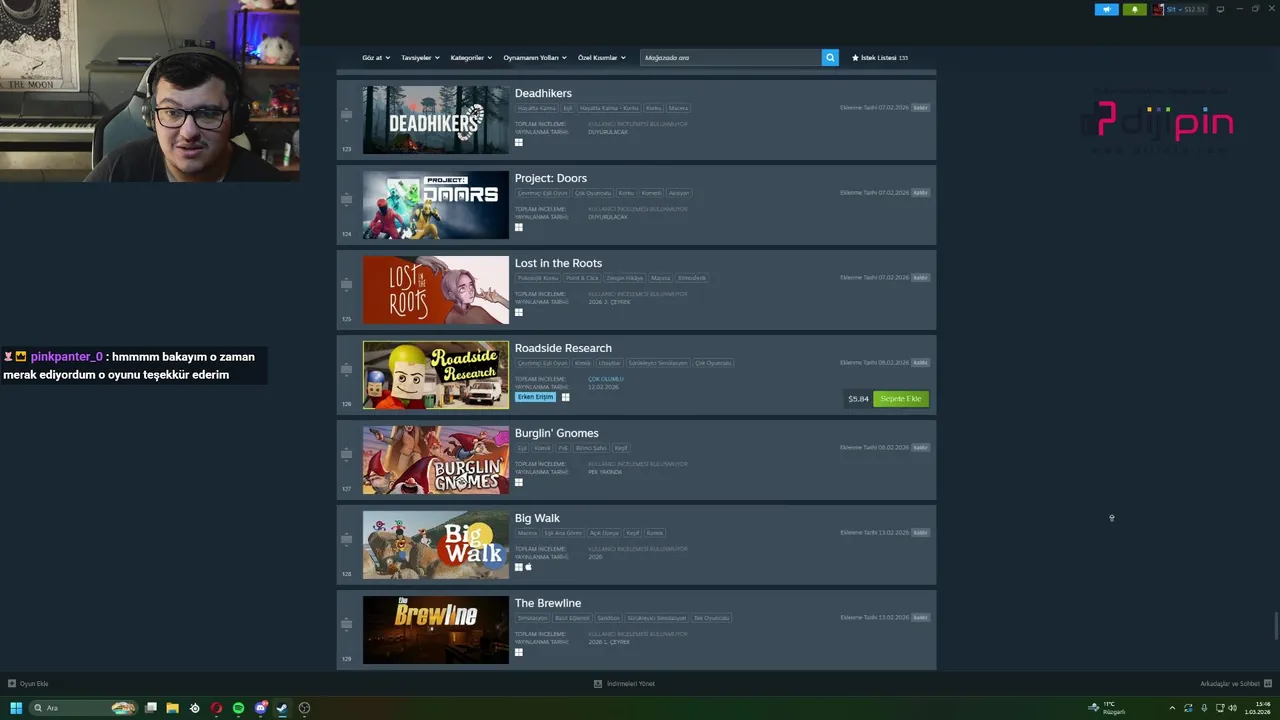The height and width of the screenshot is (720, 1280).
Task: Select the PvE tag on Burglin' Gnomes
Action: [563, 448]
